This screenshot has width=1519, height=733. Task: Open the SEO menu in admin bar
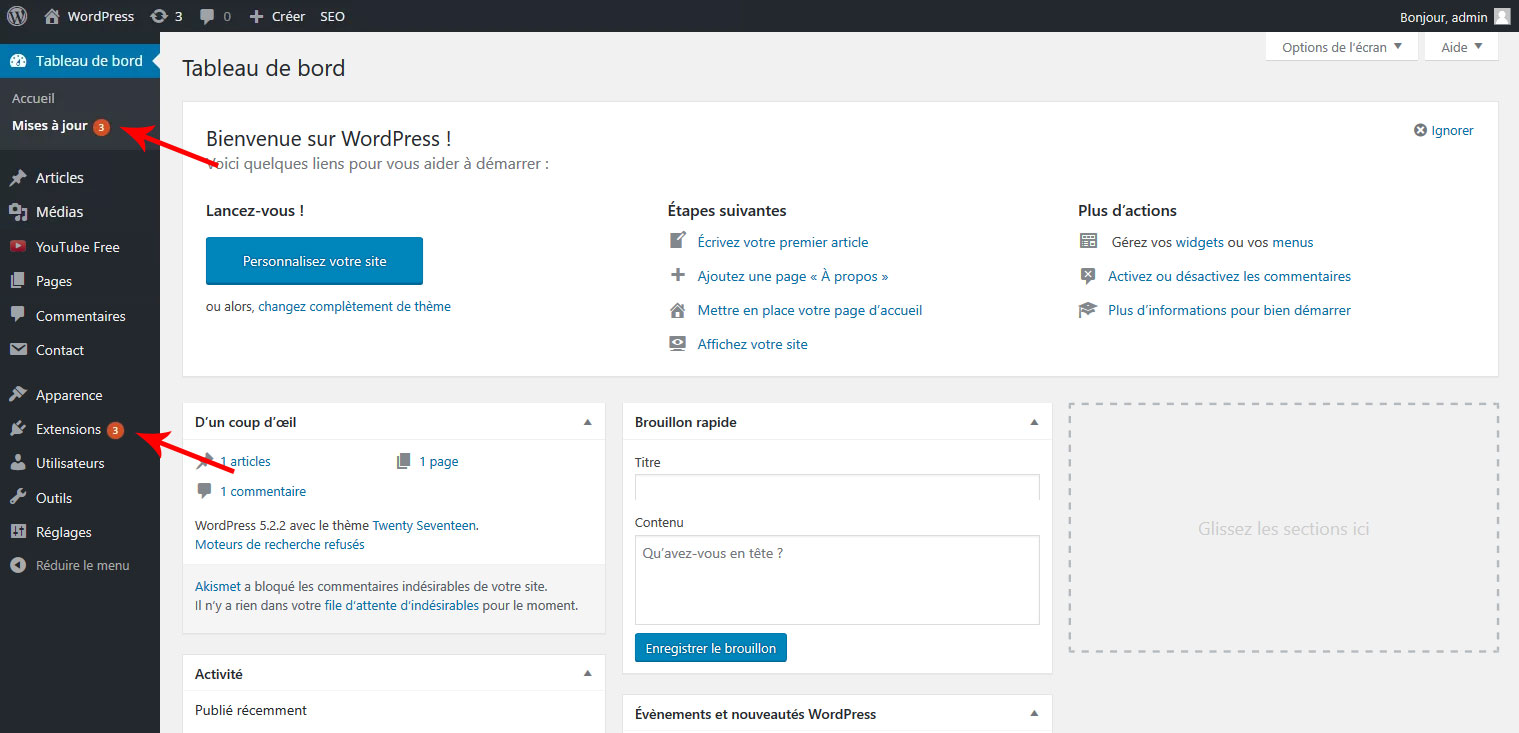coord(332,16)
